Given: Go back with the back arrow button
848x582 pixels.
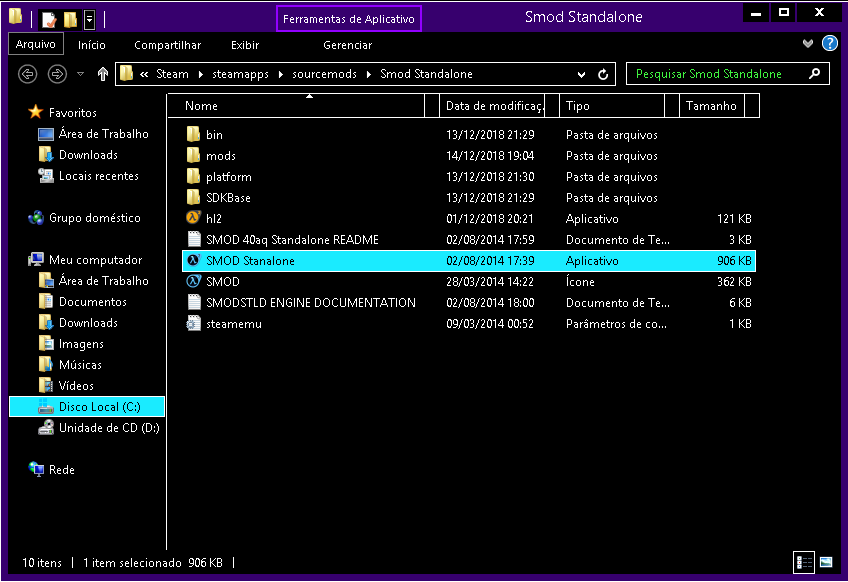Looking at the screenshot, I should (28, 74).
